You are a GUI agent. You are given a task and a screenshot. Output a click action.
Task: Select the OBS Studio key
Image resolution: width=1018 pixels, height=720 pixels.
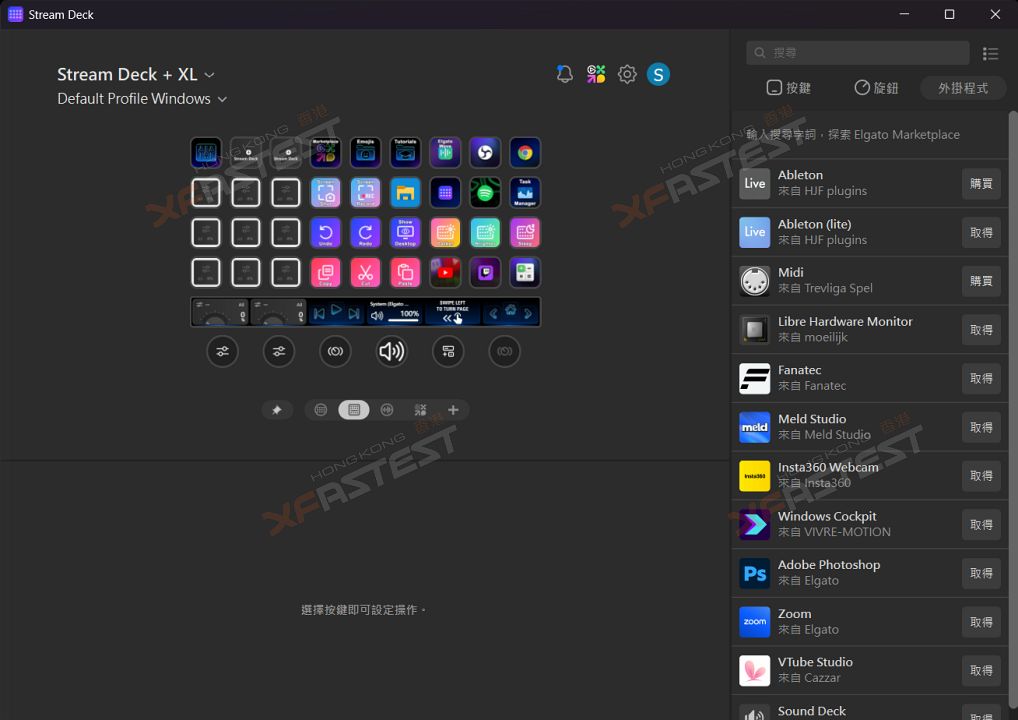pyautogui.click(x=485, y=152)
